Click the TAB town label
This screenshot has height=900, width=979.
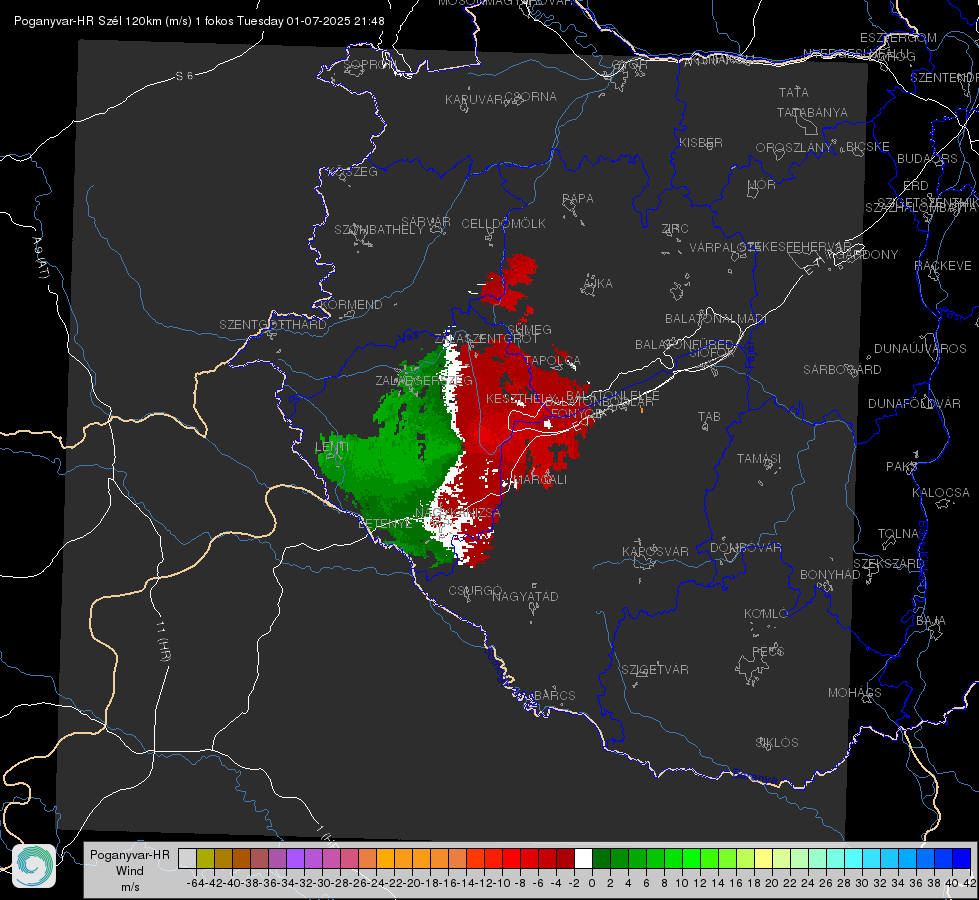coord(709,417)
